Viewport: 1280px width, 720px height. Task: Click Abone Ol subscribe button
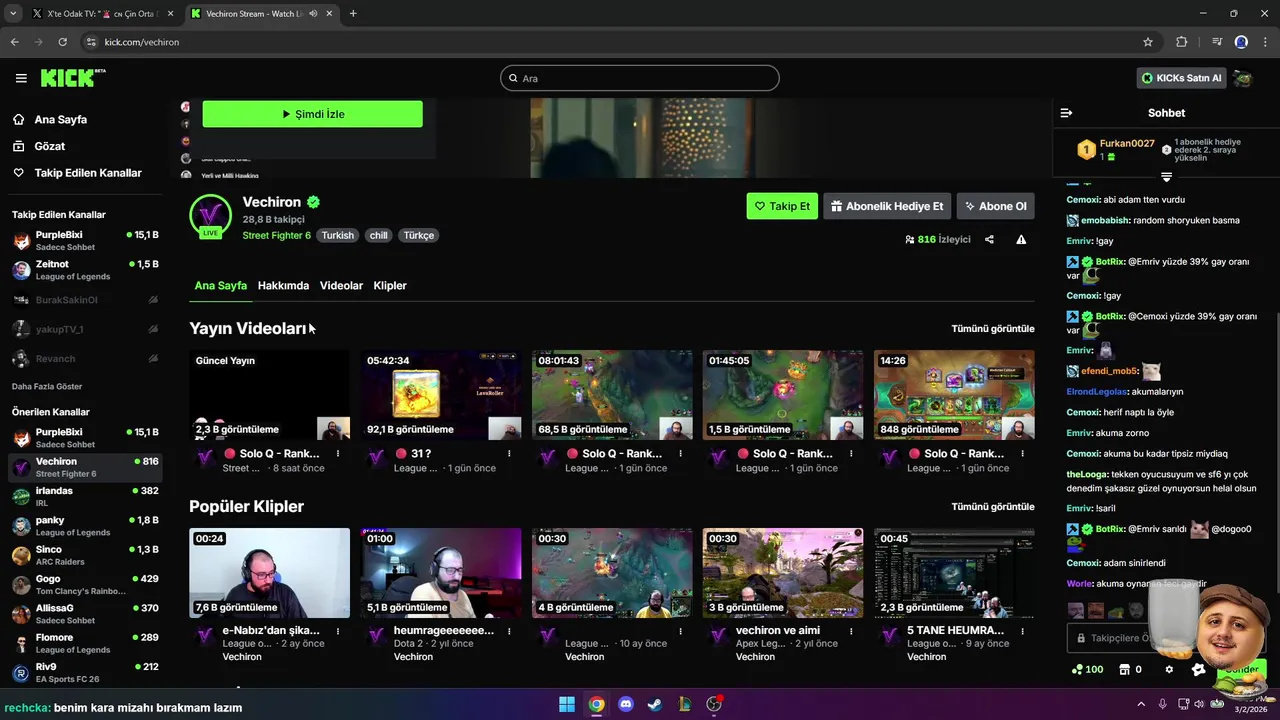[995, 206]
